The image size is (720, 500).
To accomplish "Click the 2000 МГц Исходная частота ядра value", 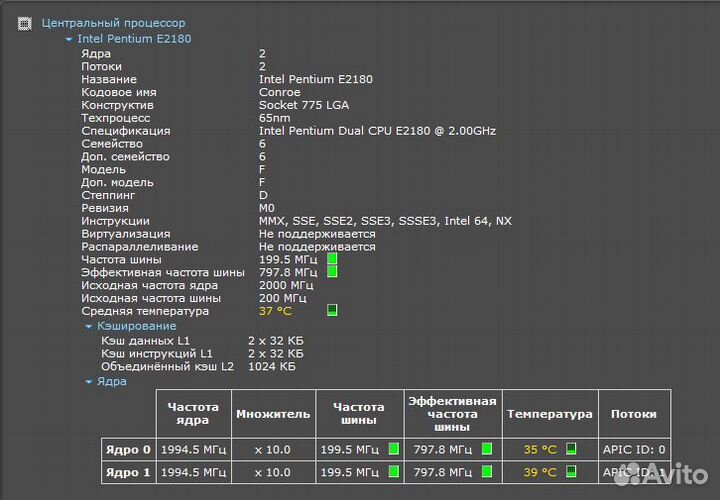I will (x=287, y=286).
